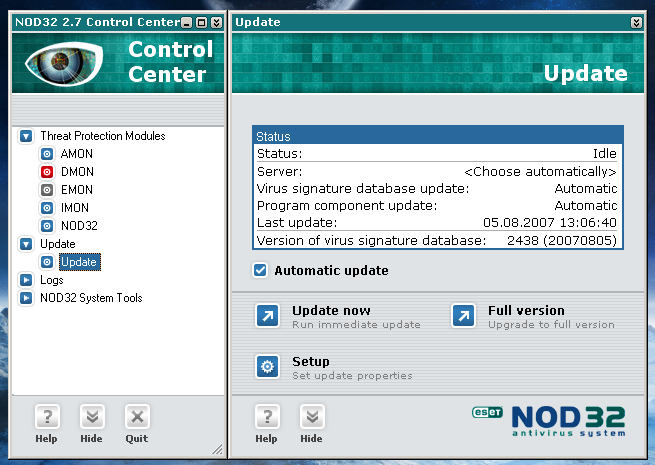Click 'Set update properties' description text
Viewport: 655px width, 465px height.
click(352, 376)
